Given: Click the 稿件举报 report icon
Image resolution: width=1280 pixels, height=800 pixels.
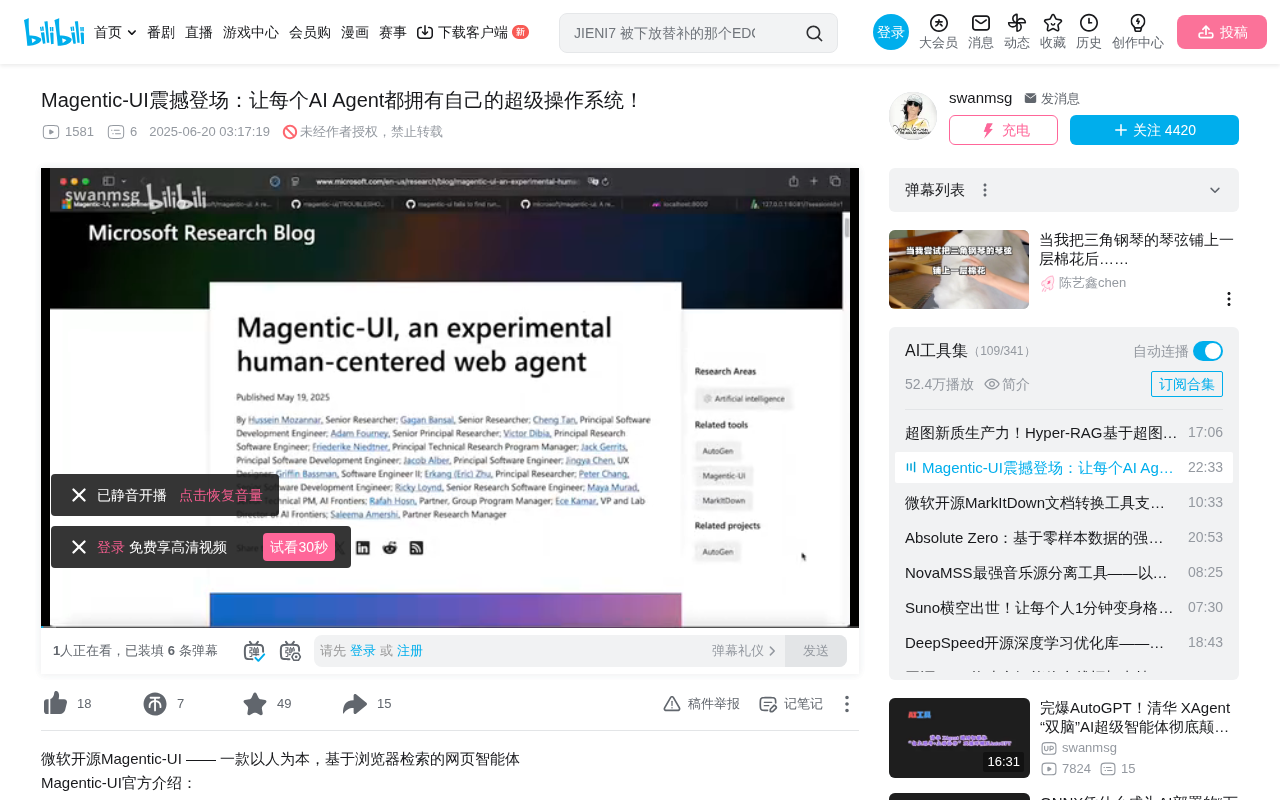Looking at the screenshot, I should point(701,704).
